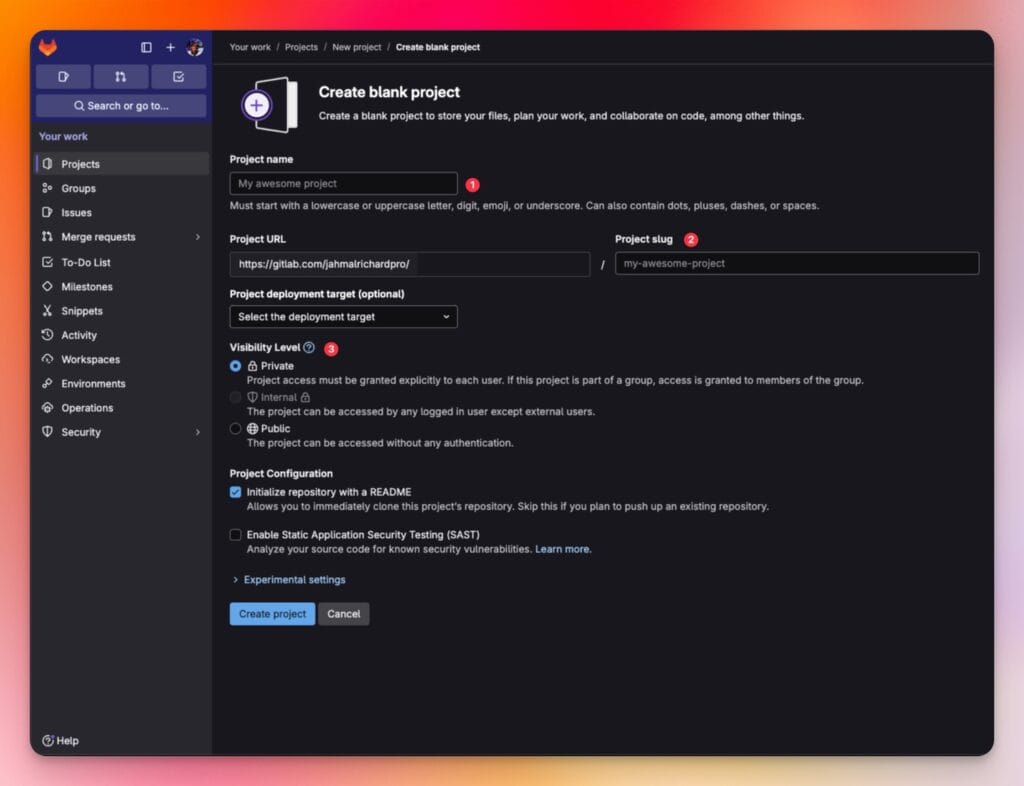1024x786 pixels.
Task: Click the Public globe icon
Action: click(x=253, y=429)
